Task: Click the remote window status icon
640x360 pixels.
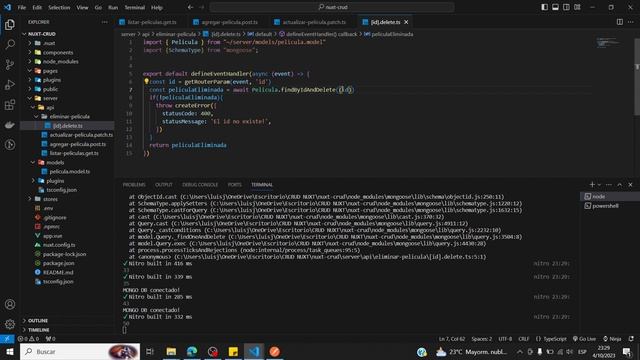Action: 7,339
